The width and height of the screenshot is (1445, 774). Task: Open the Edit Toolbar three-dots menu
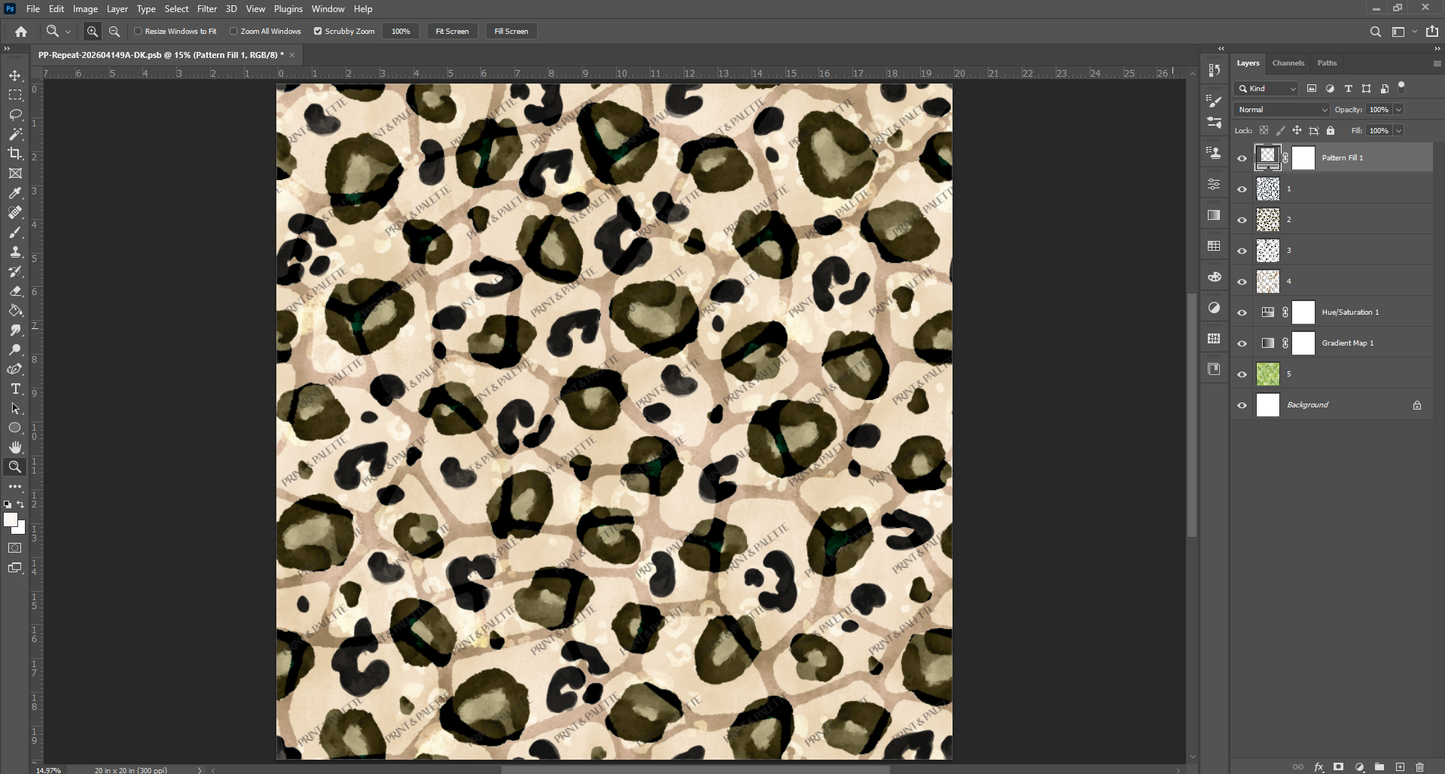tap(15, 486)
